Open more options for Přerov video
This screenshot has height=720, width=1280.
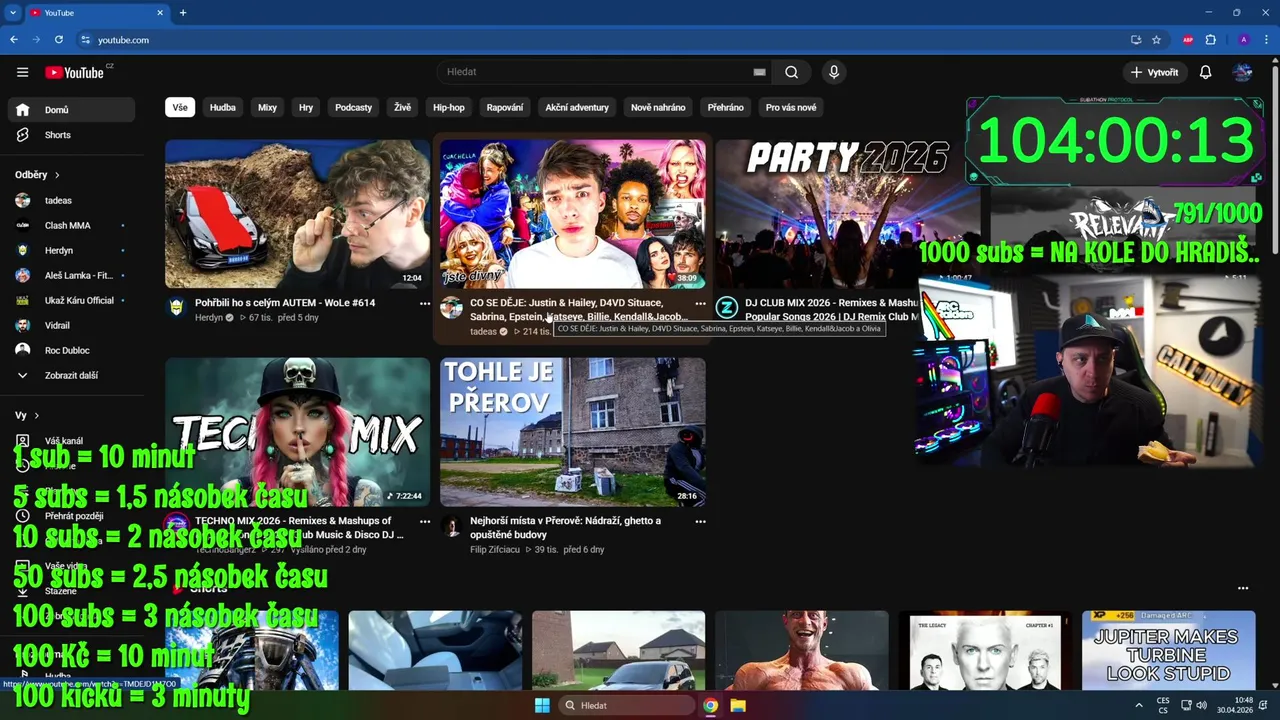click(x=700, y=521)
